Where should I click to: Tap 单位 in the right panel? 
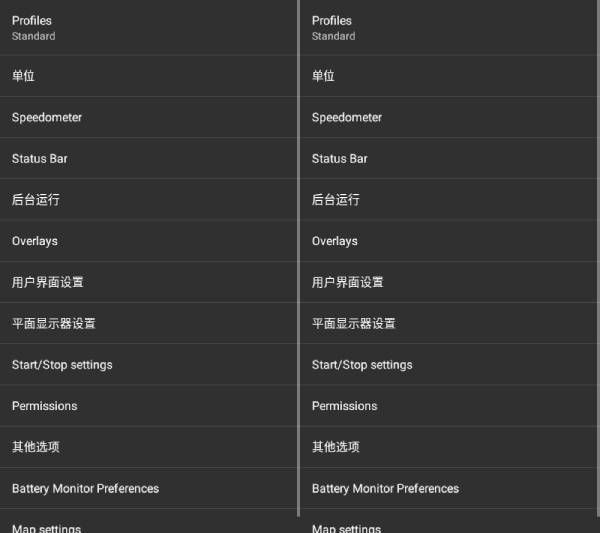click(449, 76)
